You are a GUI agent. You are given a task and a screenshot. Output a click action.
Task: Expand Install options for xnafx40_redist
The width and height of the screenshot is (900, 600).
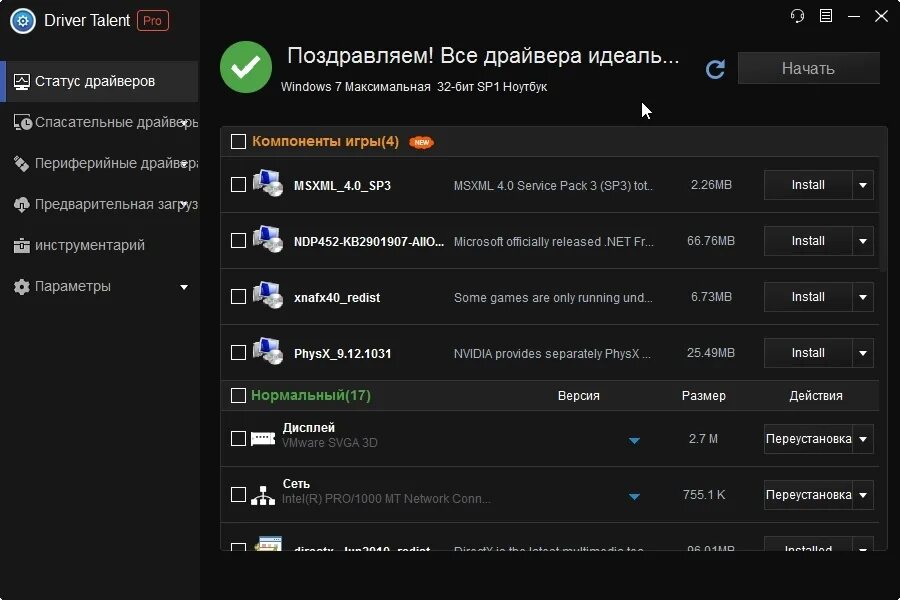pos(862,297)
